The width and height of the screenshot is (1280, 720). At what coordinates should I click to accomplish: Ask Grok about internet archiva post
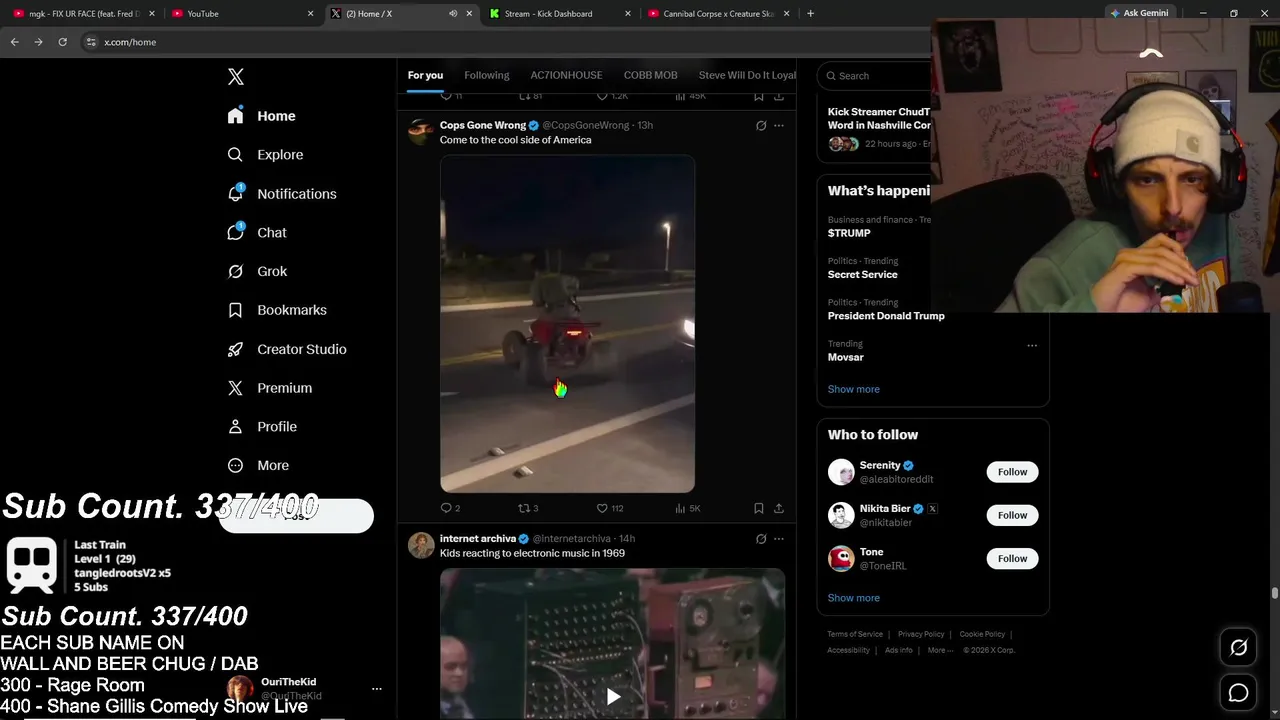pos(761,539)
